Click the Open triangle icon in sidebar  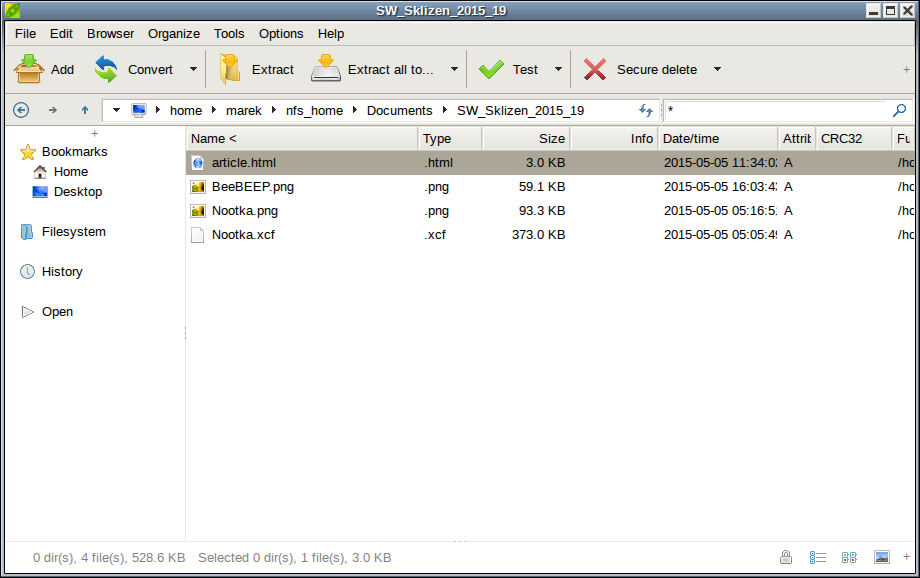coord(28,312)
